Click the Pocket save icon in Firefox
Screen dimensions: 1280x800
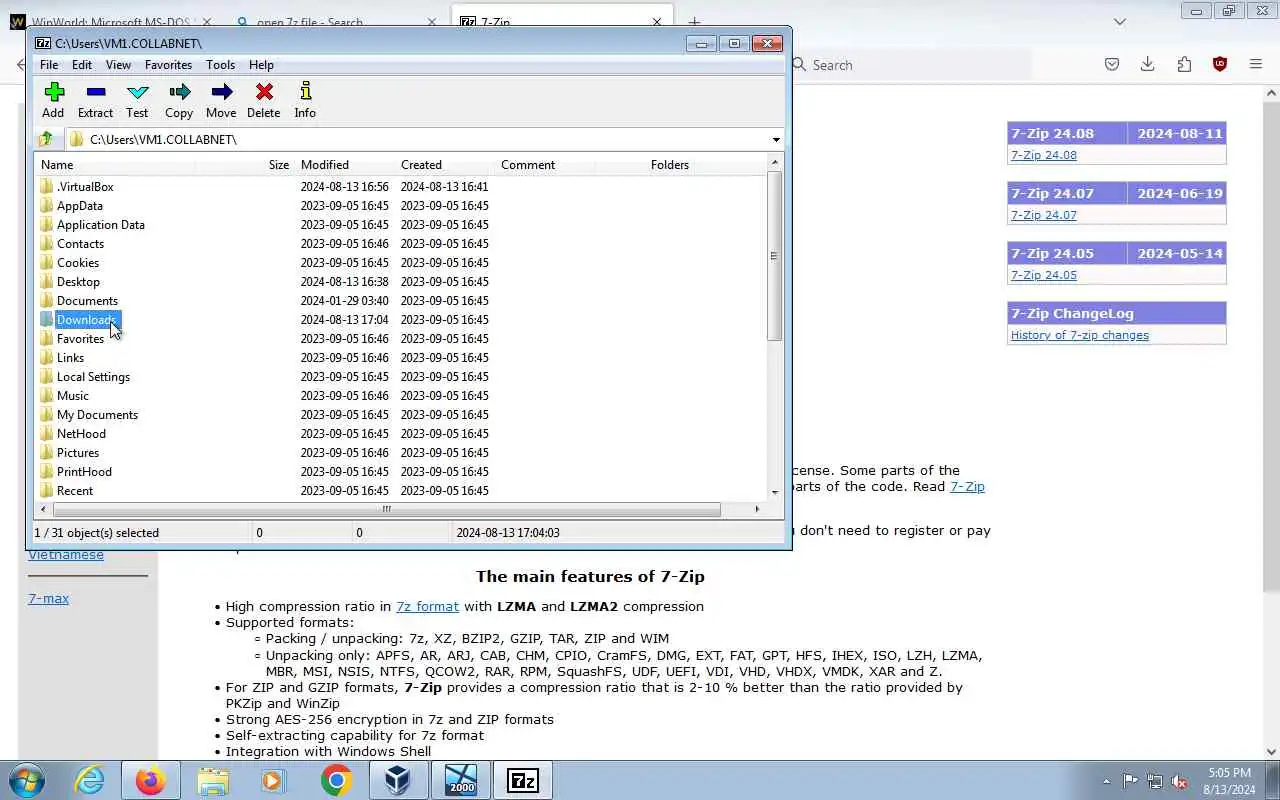pos(1112,64)
